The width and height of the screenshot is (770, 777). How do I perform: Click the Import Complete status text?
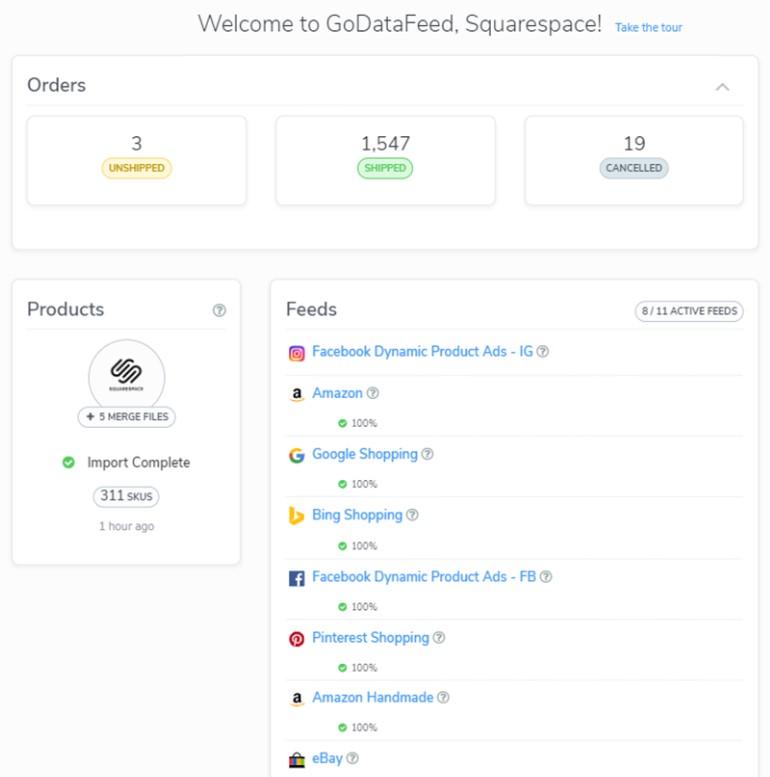pyautogui.click(x=138, y=463)
